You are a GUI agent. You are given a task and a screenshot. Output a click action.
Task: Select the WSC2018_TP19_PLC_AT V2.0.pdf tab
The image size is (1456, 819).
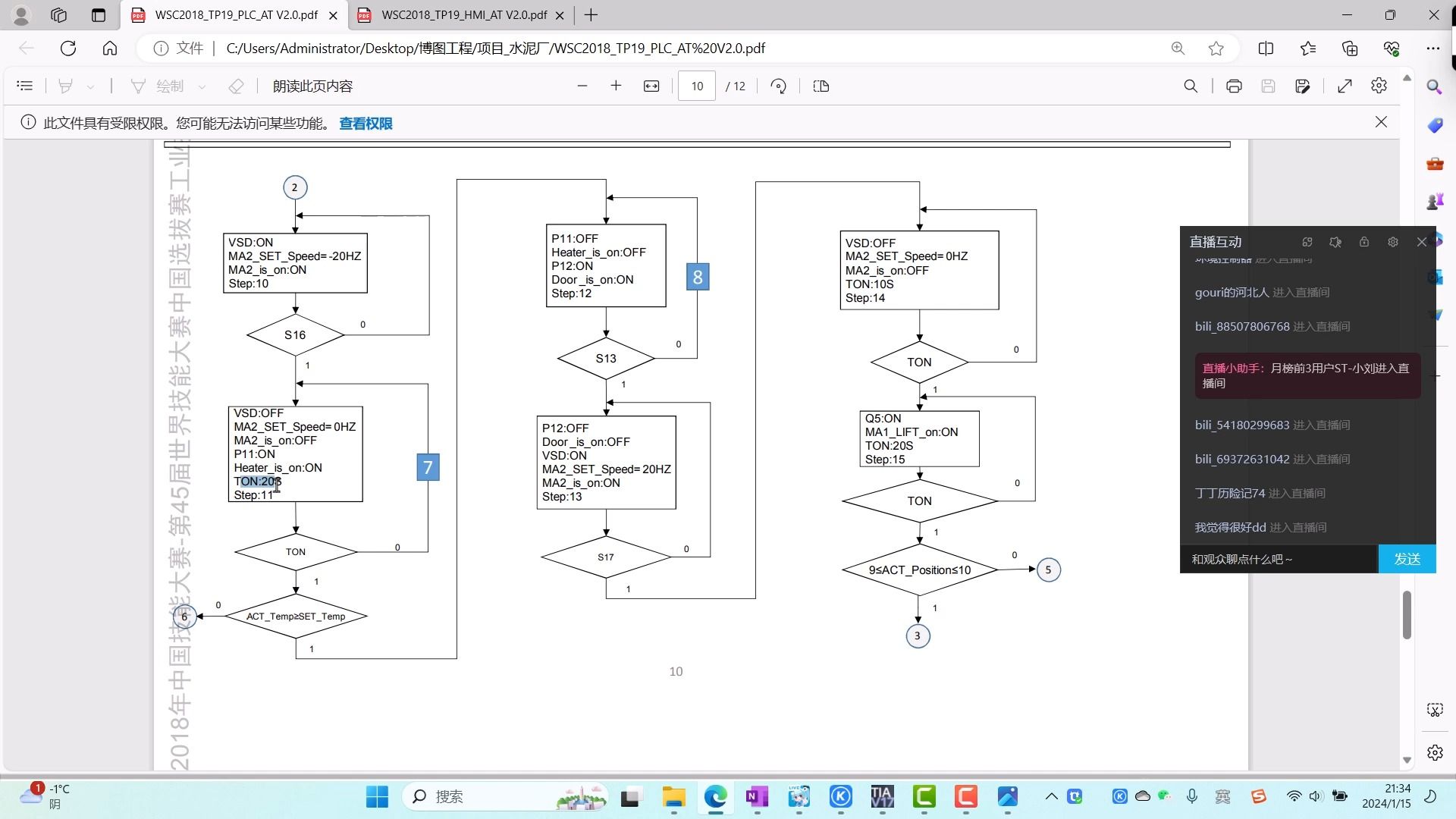tap(235, 15)
